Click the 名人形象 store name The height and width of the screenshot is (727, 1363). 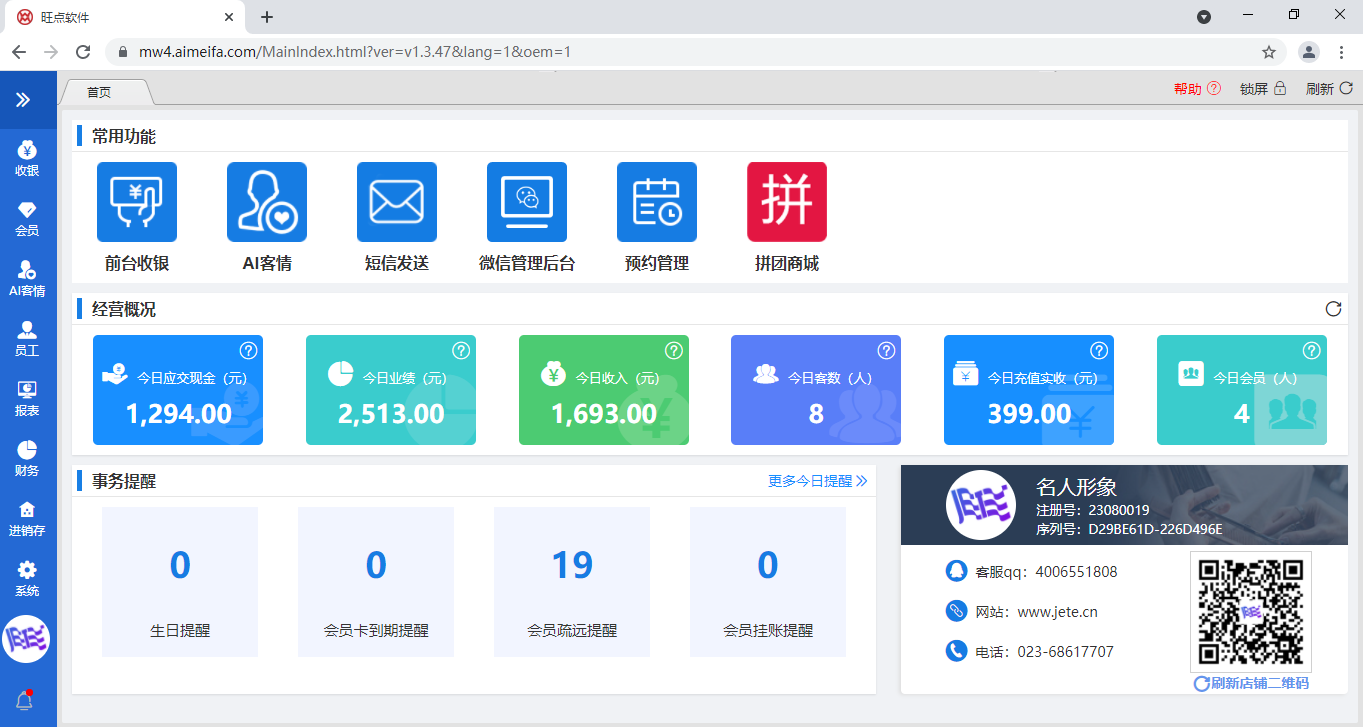click(x=1077, y=488)
